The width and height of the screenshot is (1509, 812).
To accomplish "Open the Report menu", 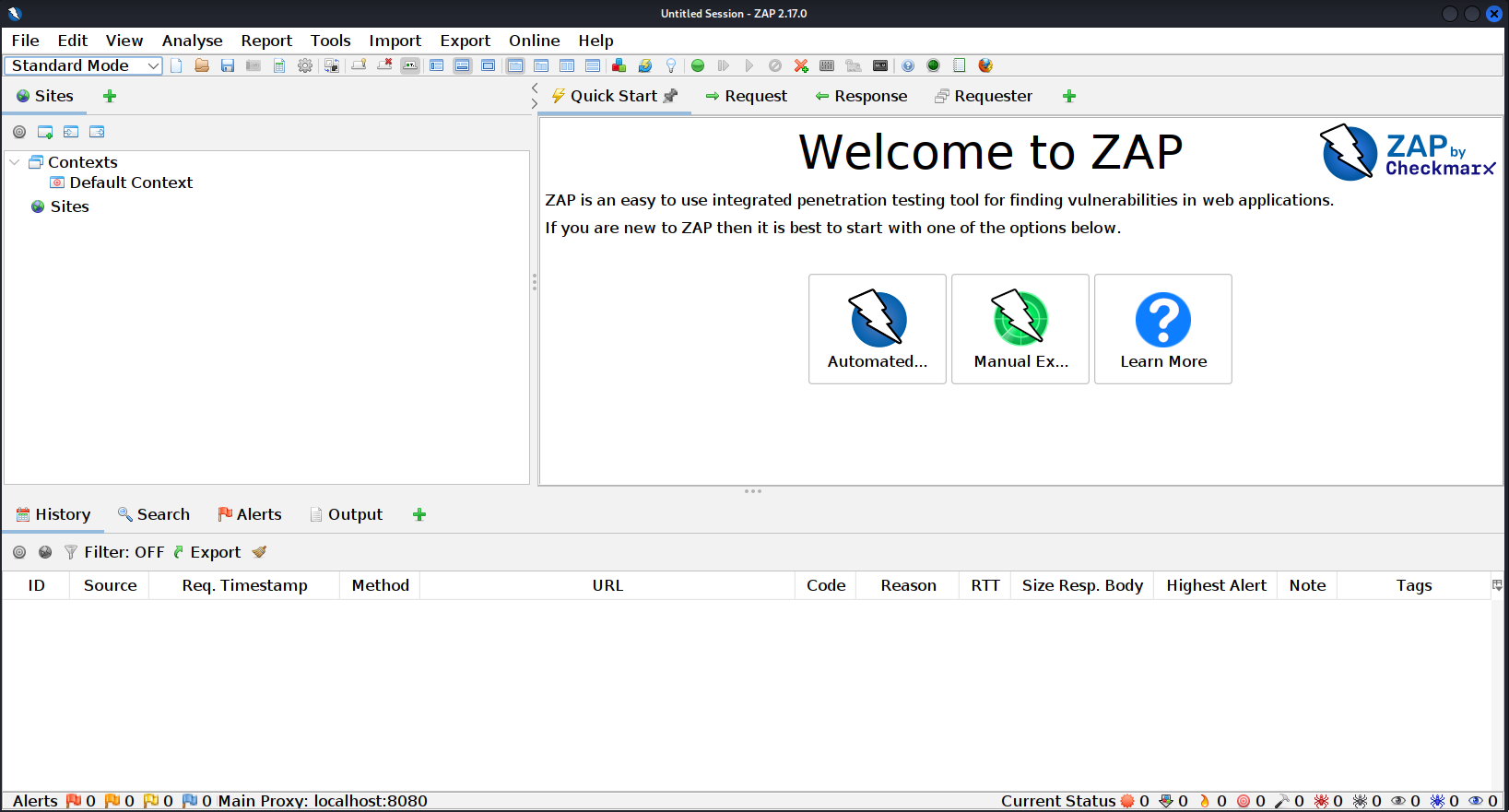I will [266, 41].
